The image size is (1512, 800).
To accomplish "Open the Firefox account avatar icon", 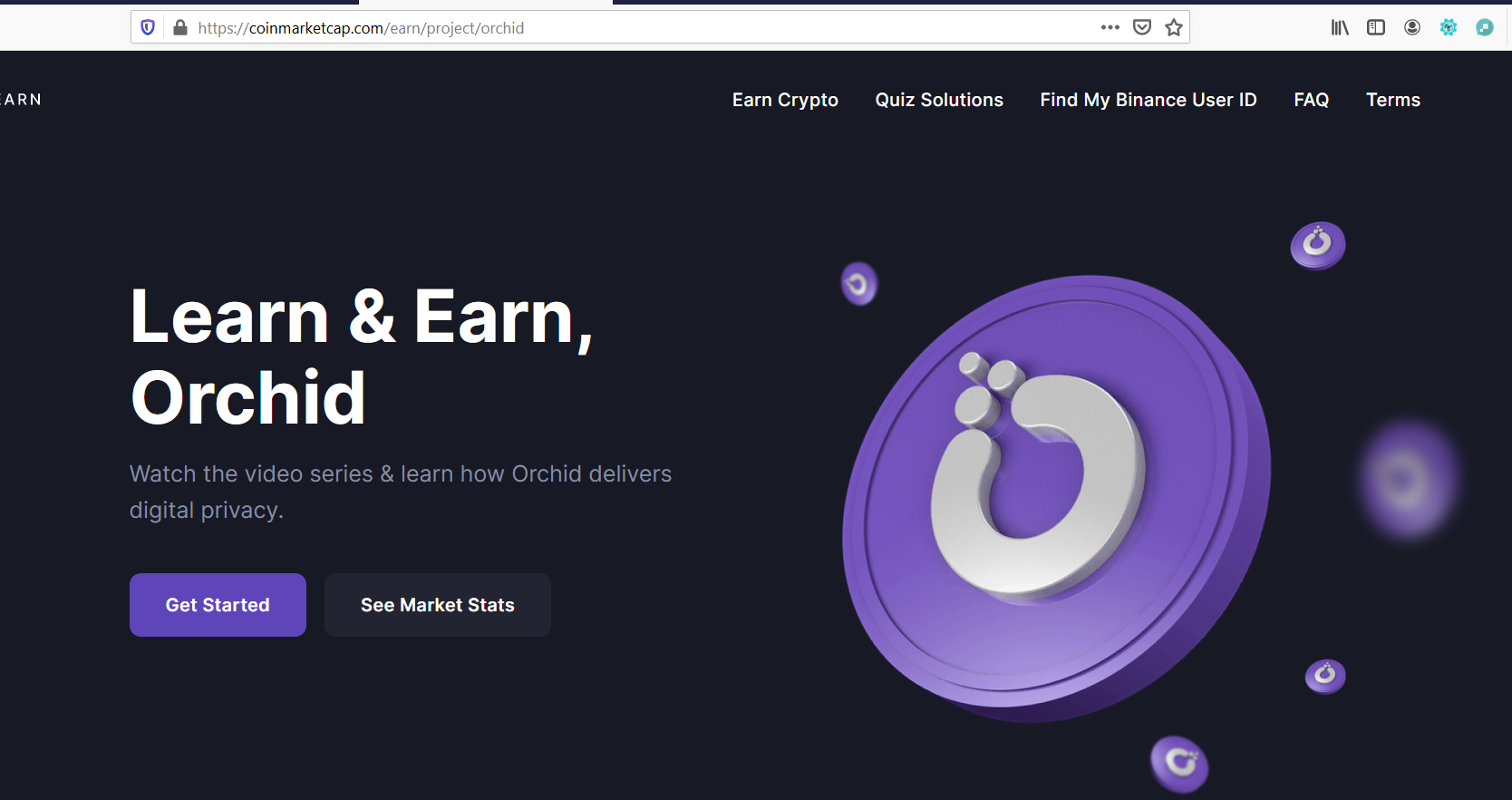I will pyautogui.click(x=1412, y=27).
